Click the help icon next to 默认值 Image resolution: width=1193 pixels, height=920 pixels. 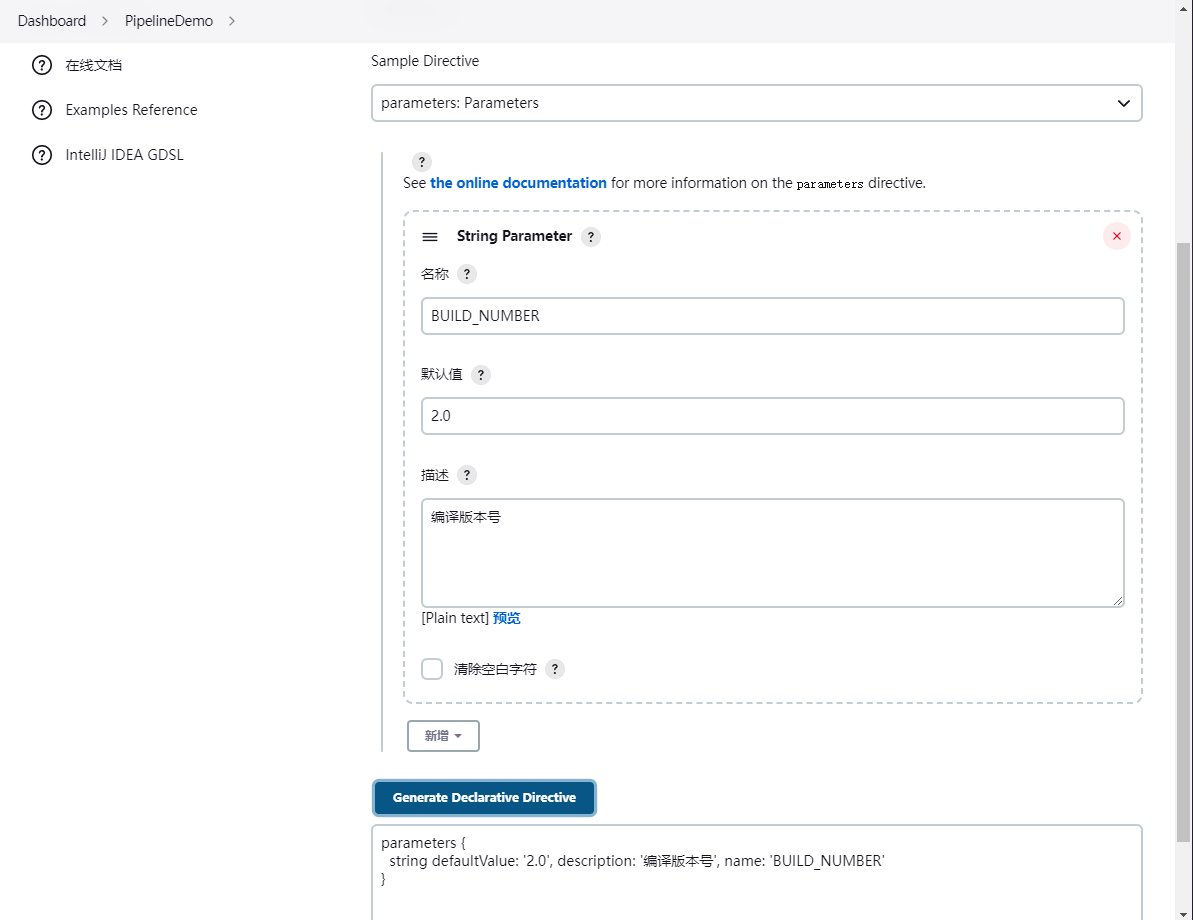pos(480,374)
